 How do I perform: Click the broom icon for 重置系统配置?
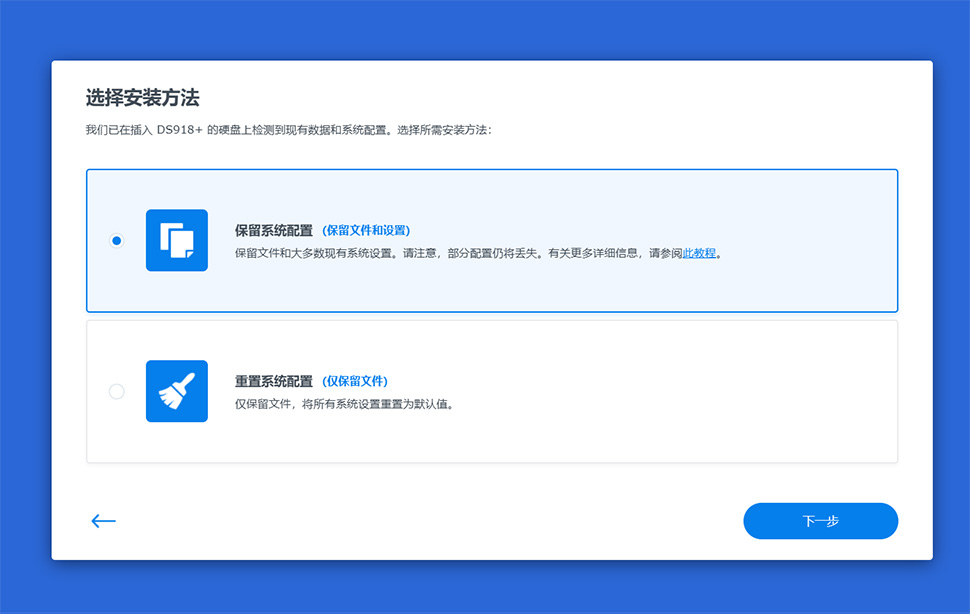coord(177,391)
